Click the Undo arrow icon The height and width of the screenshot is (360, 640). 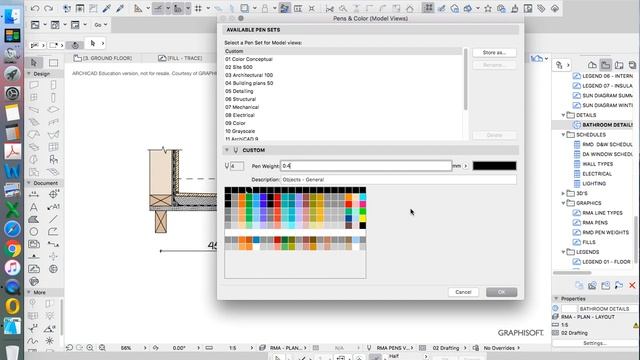(35, 8)
